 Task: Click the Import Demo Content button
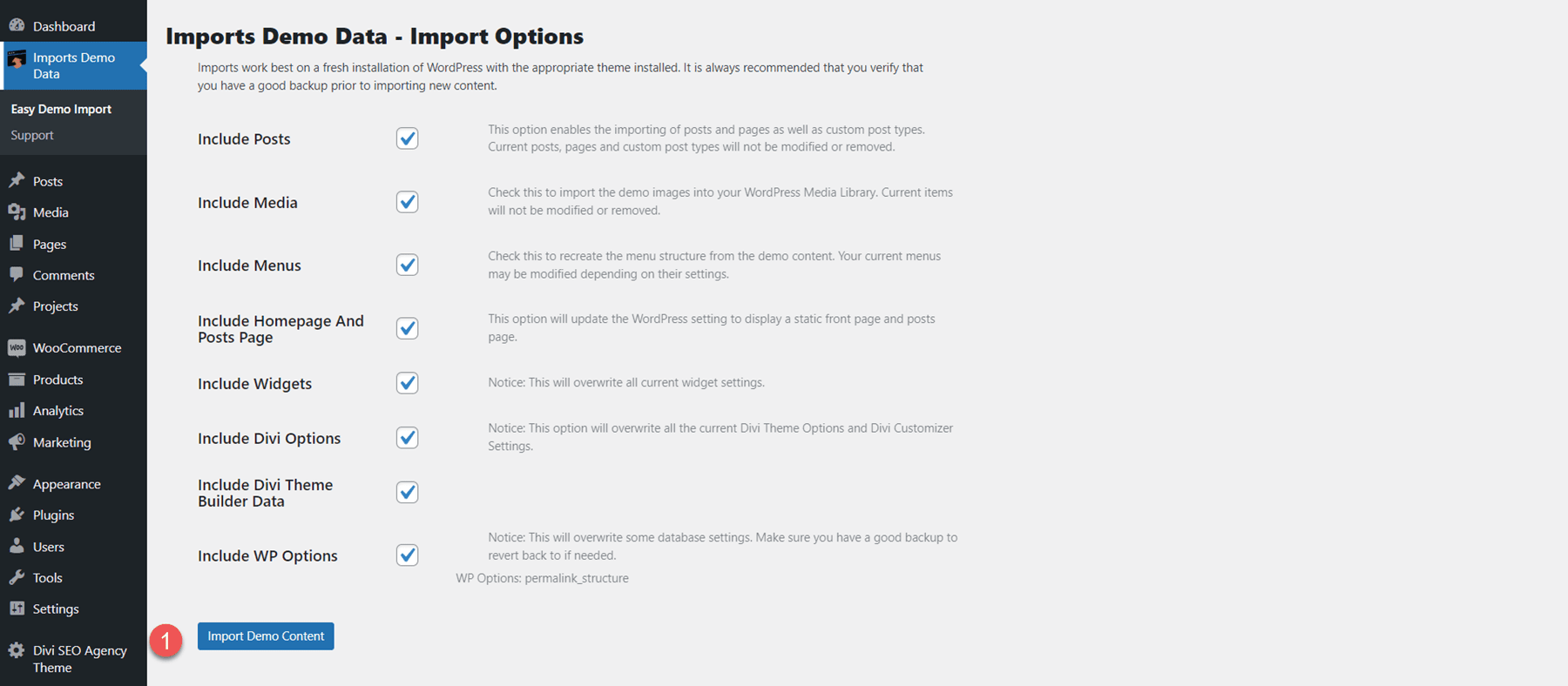click(265, 636)
